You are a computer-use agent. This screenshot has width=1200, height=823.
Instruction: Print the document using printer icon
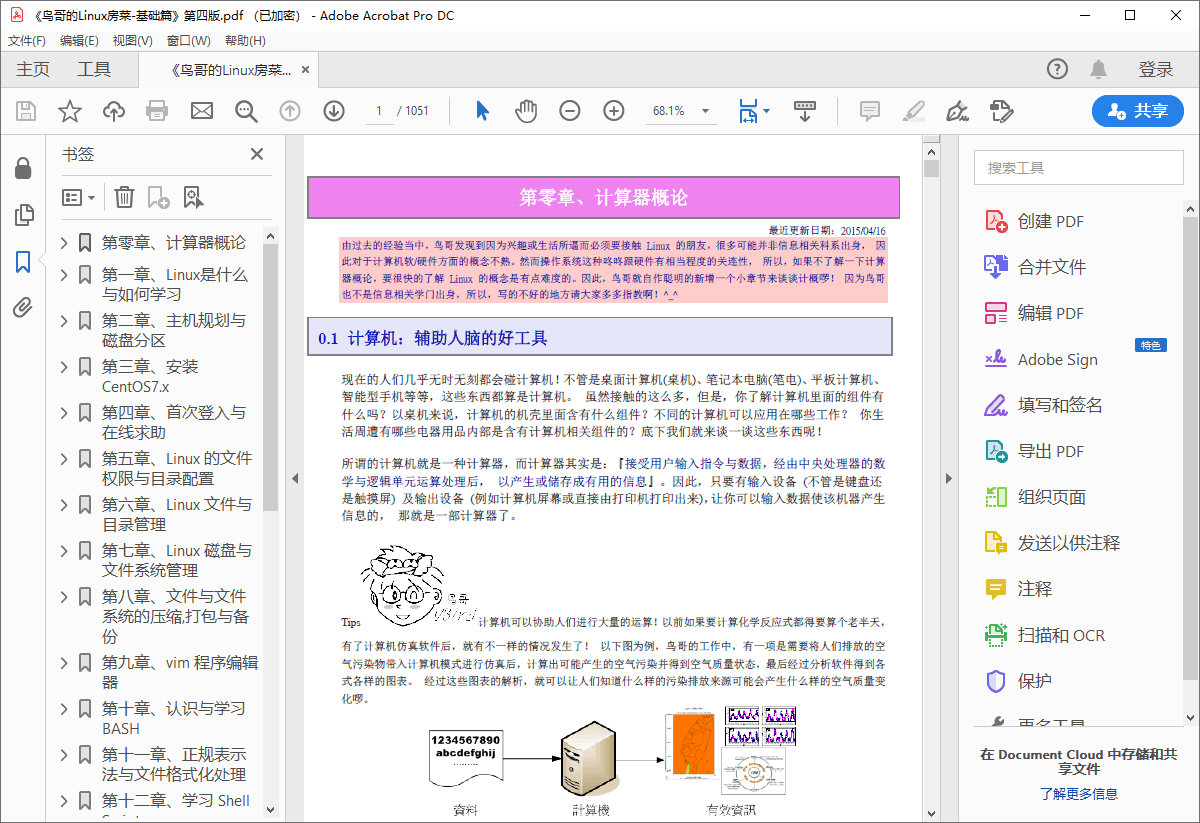pos(157,111)
